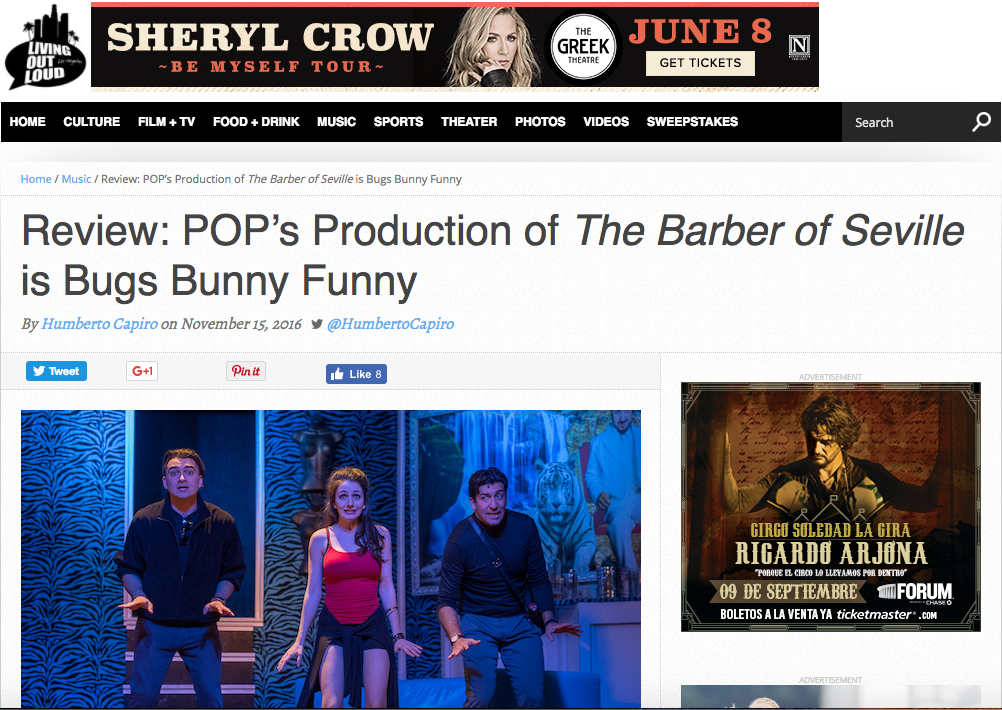Pin the article with Pin it button
1002x710 pixels.
point(246,371)
